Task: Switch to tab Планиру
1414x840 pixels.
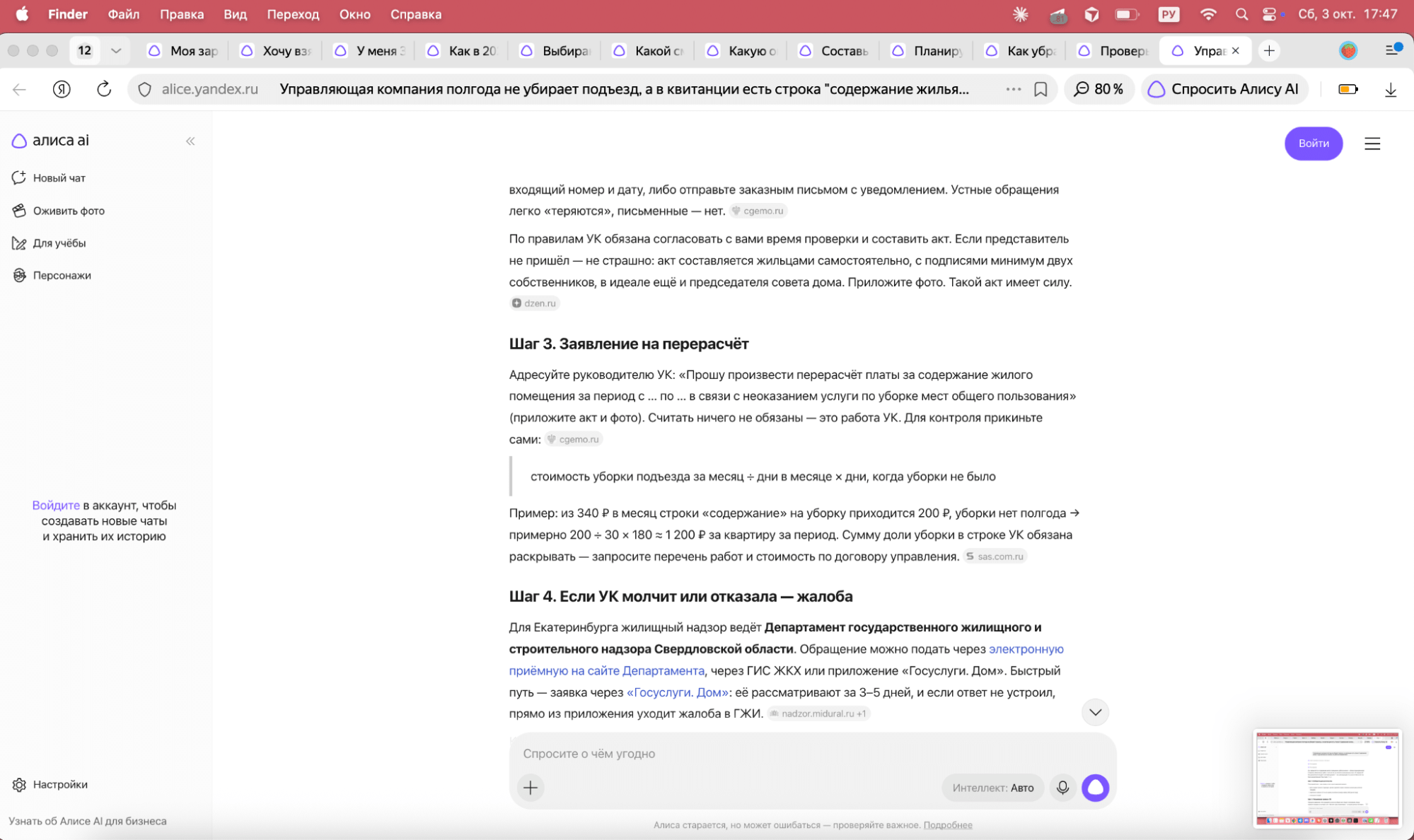Action: 927,50
